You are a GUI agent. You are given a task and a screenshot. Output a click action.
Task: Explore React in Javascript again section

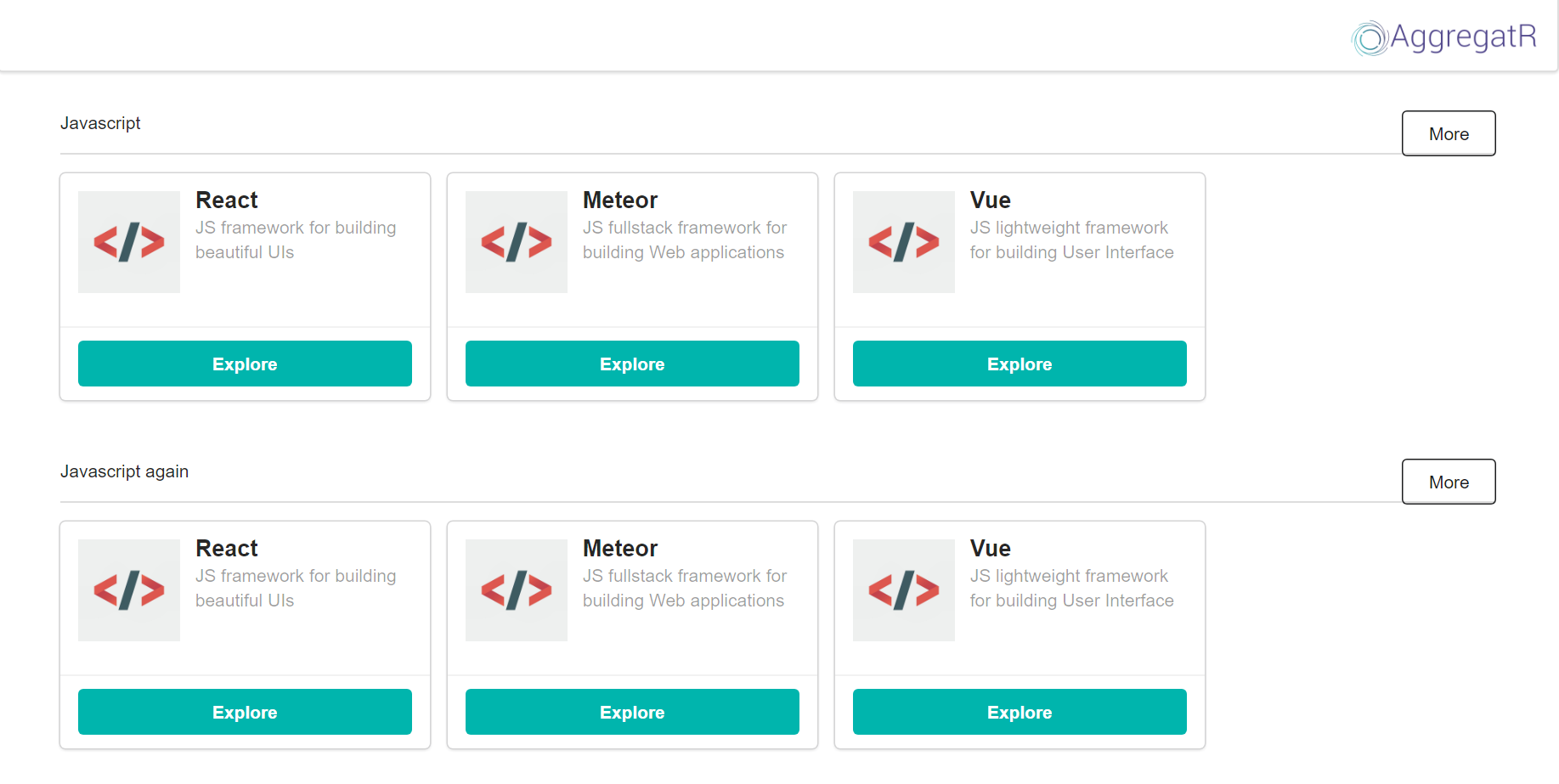click(245, 712)
